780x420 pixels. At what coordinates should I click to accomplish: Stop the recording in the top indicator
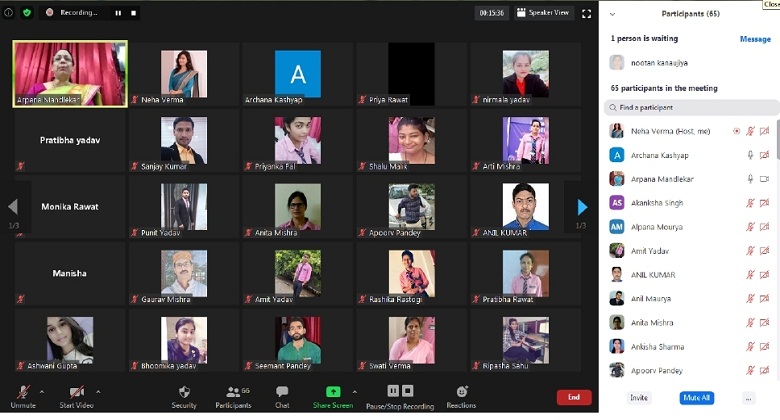(134, 13)
